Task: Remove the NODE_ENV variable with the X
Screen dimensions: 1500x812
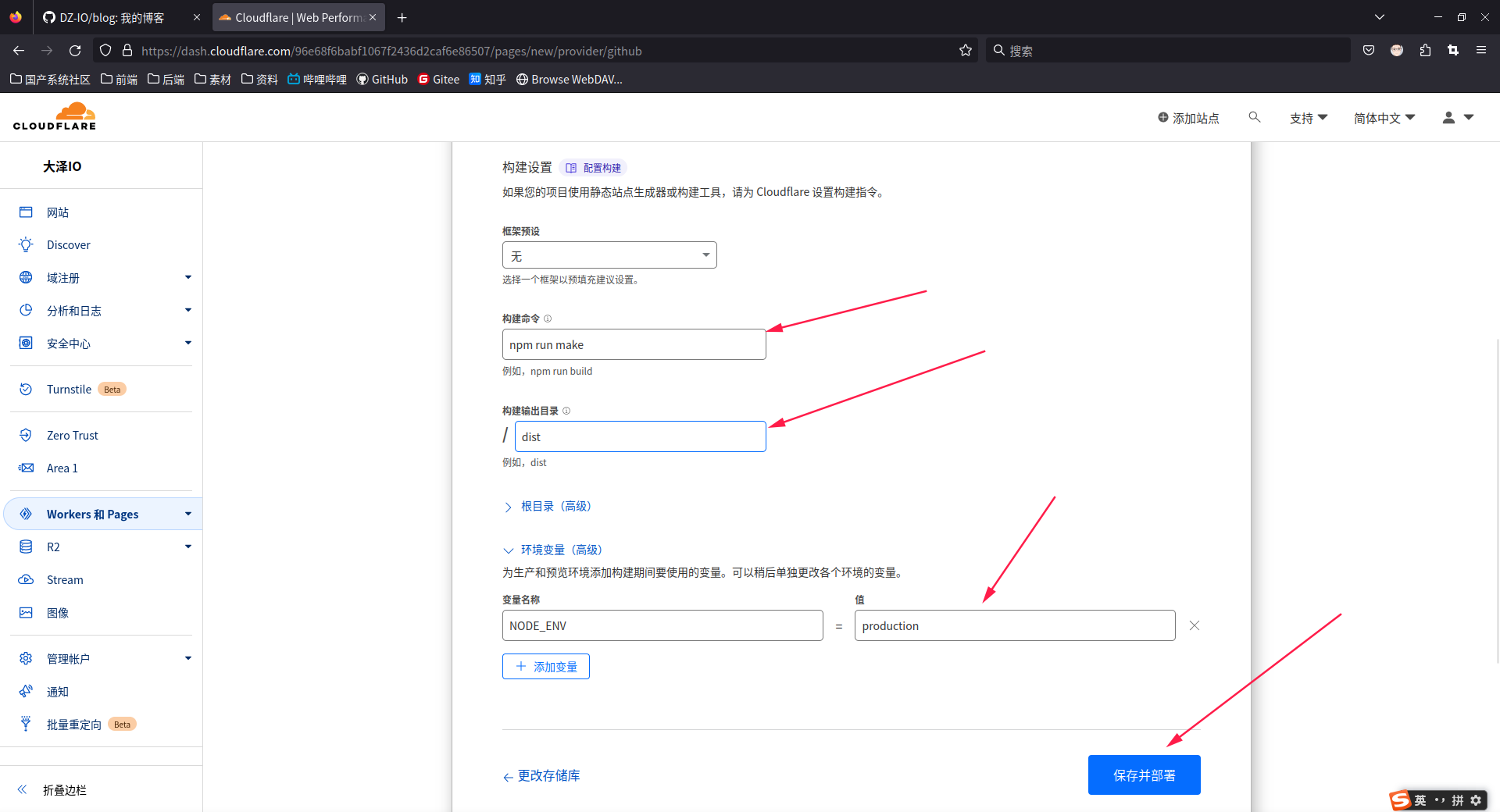Action: 1194,625
